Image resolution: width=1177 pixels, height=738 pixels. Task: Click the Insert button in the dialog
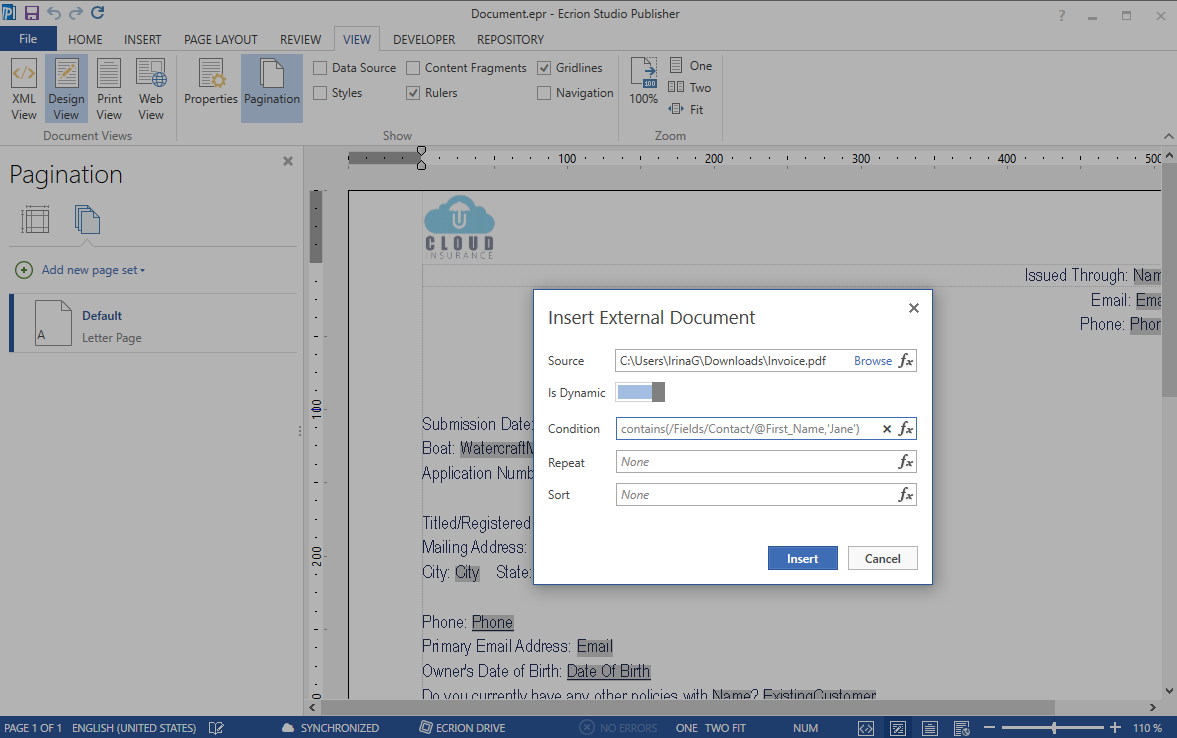(802, 558)
